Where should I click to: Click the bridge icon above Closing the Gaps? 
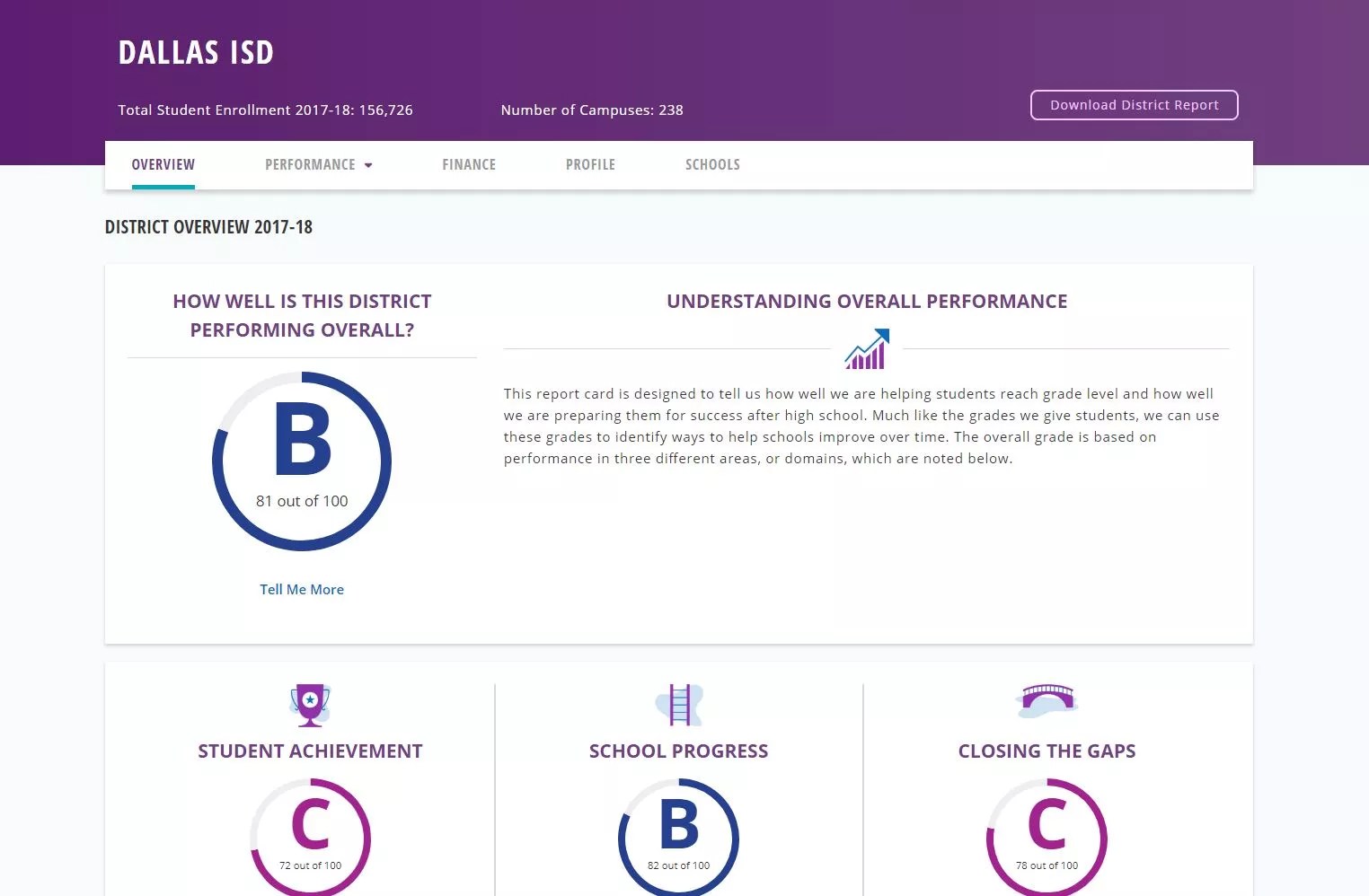(1047, 699)
